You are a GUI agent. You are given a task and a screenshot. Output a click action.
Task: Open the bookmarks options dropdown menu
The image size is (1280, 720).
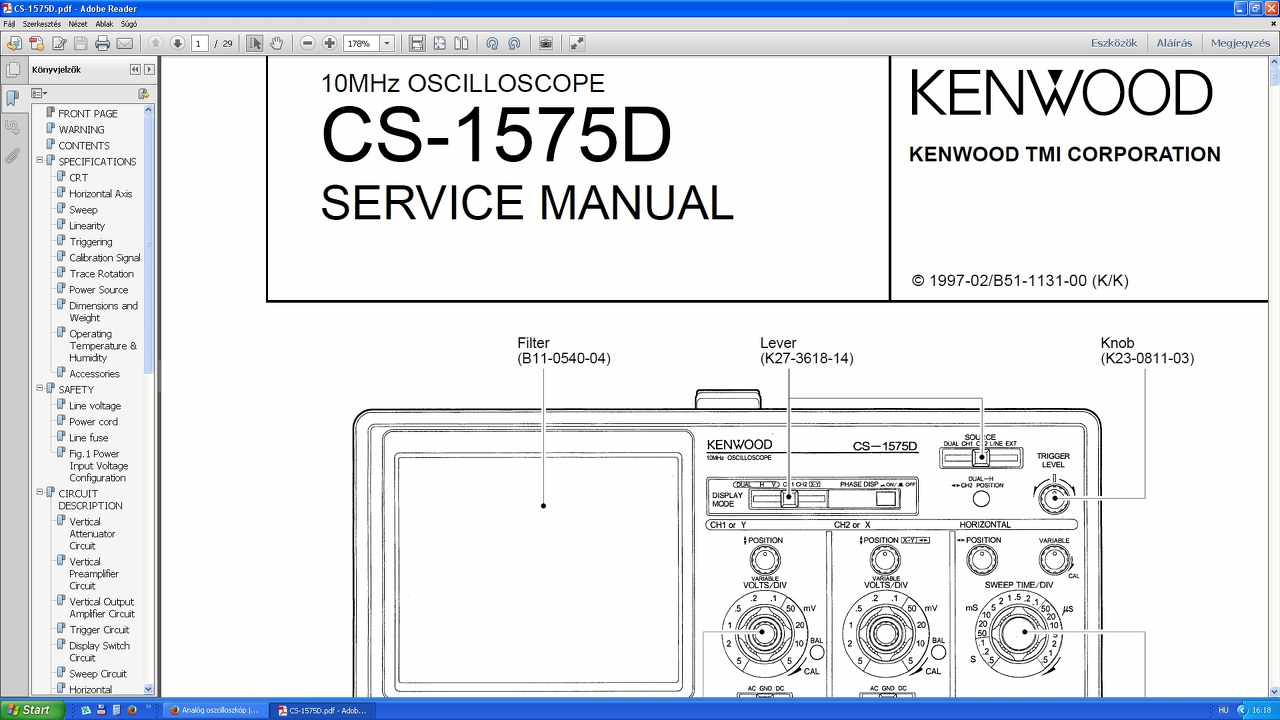[39, 93]
